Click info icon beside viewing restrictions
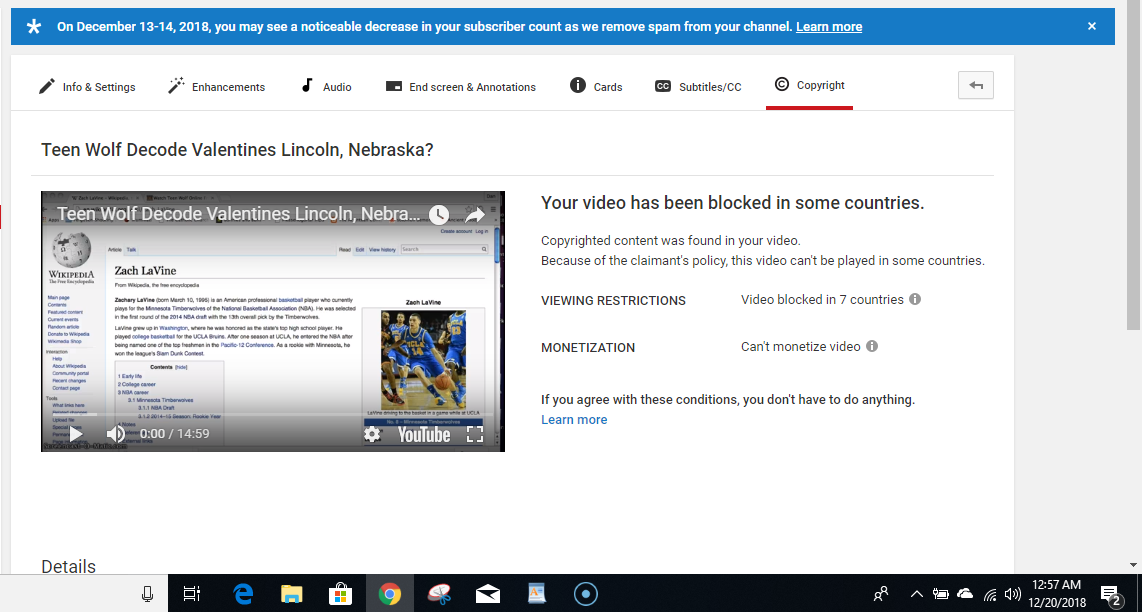 (x=915, y=299)
